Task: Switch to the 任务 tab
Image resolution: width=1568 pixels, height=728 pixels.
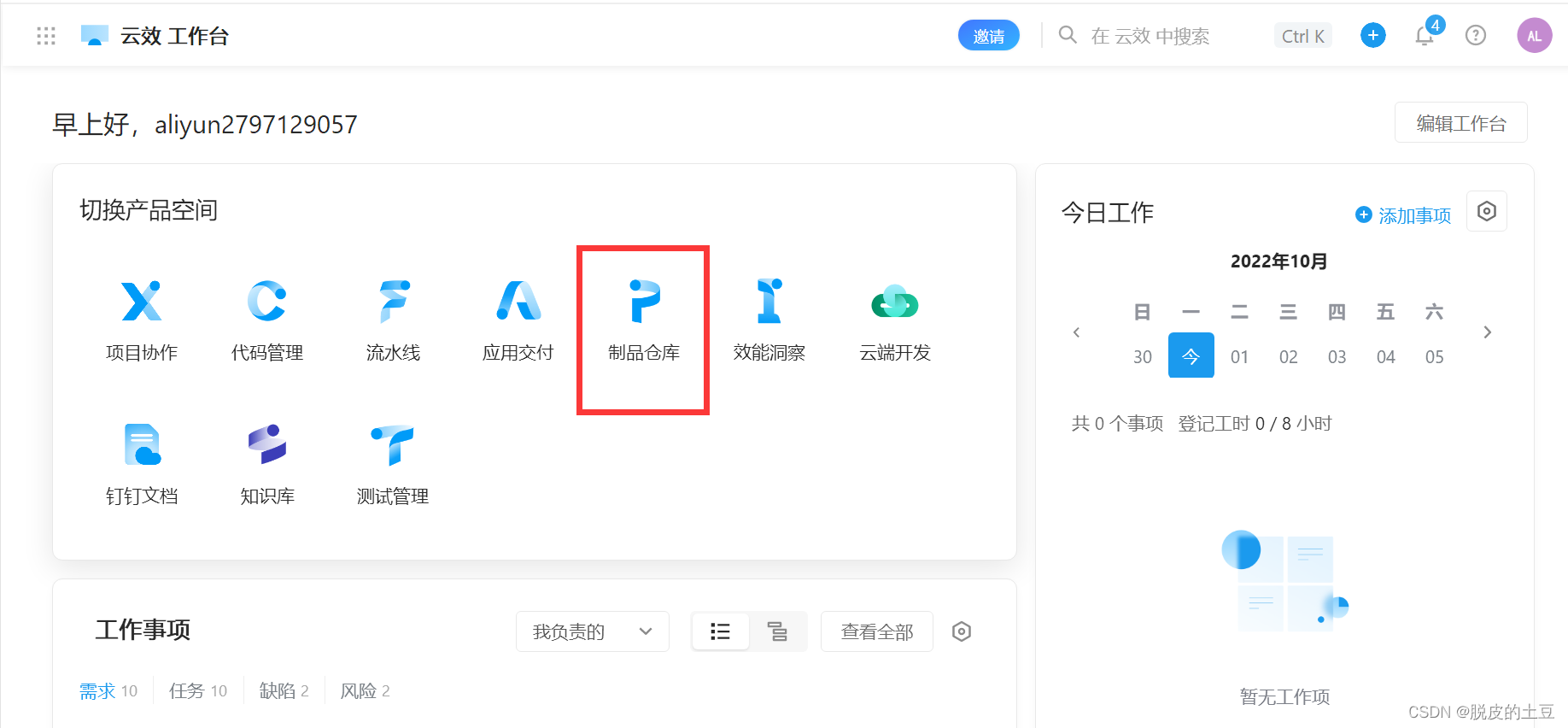Action: [x=198, y=690]
